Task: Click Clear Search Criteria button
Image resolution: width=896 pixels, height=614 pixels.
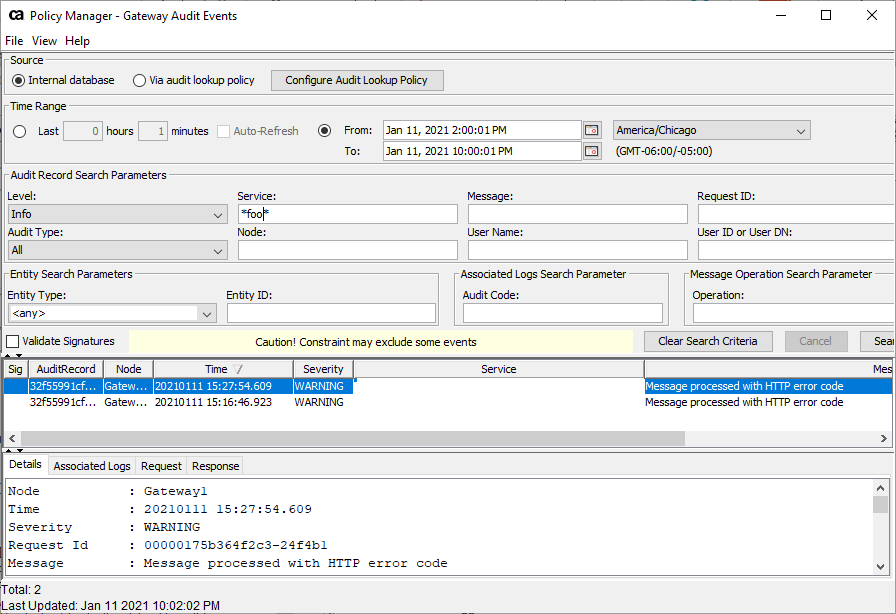Action: click(708, 341)
